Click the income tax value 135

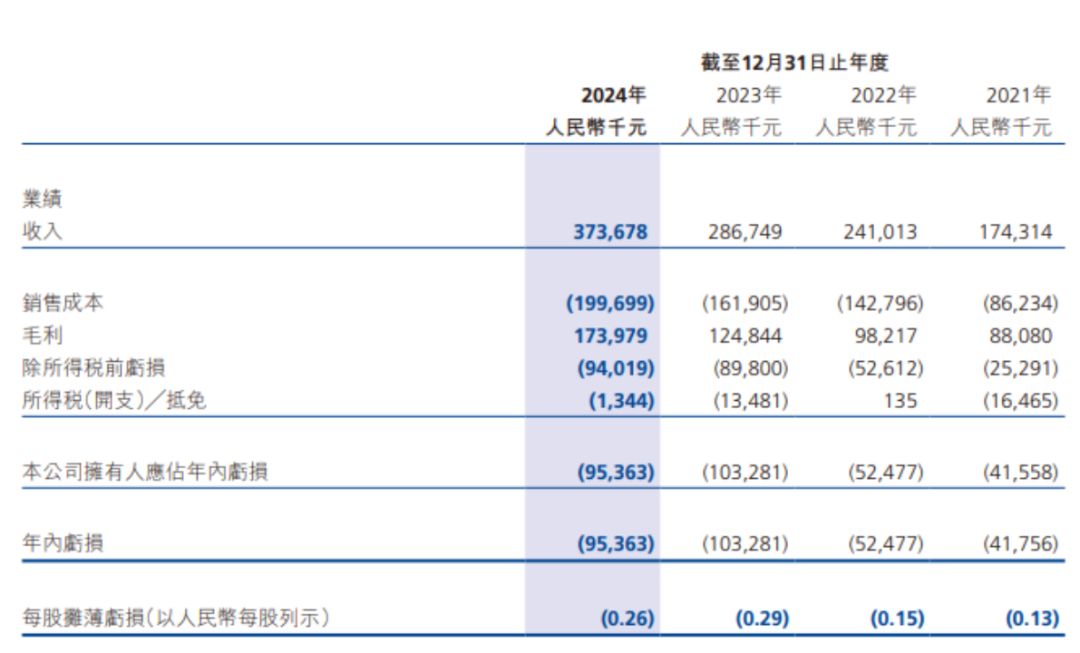coord(900,401)
